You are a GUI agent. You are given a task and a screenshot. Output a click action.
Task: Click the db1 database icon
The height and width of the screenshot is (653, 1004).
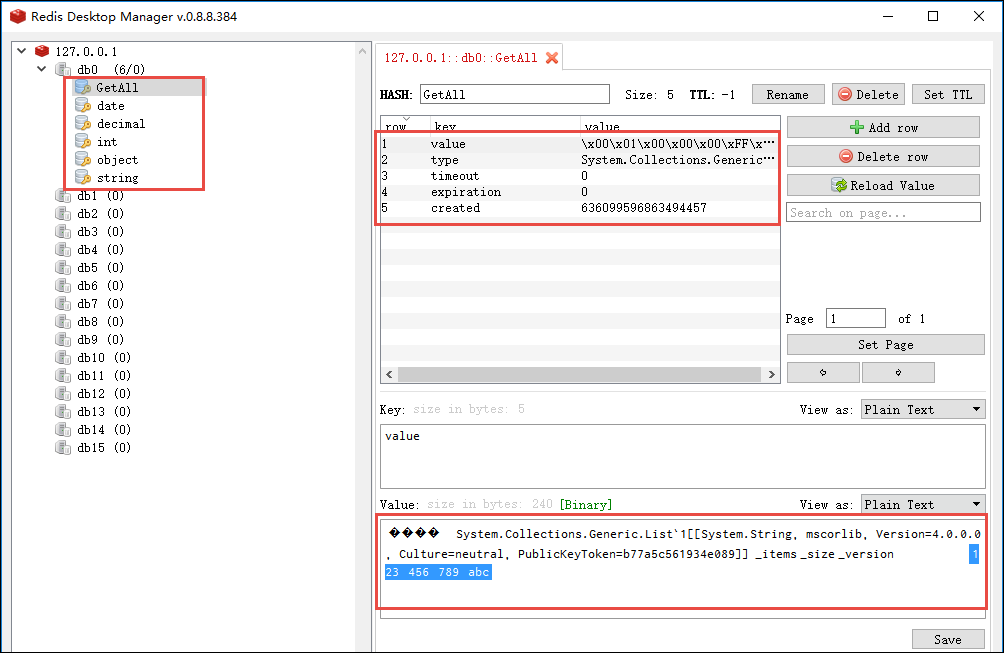[x=63, y=195]
